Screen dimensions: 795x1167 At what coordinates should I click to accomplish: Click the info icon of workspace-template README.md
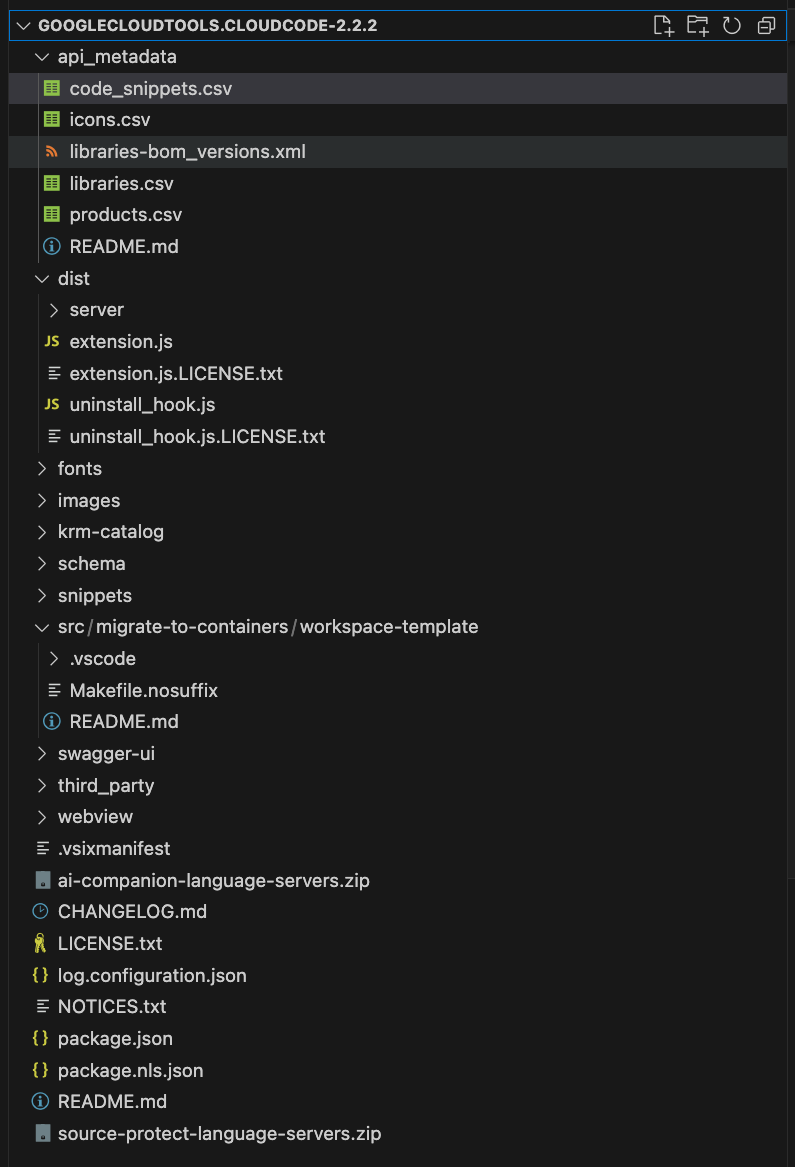51,721
